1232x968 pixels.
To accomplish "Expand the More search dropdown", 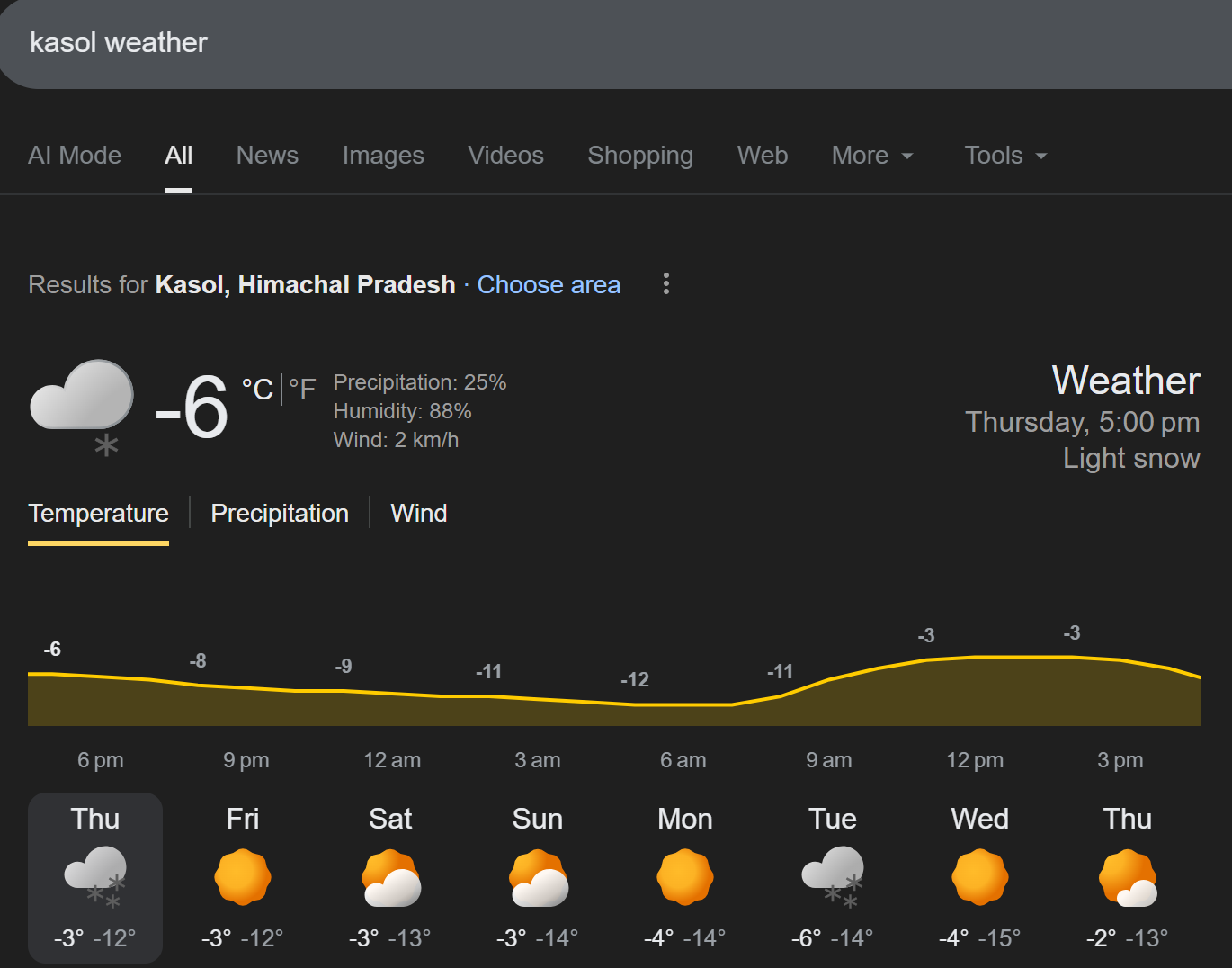I will tap(871, 156).
